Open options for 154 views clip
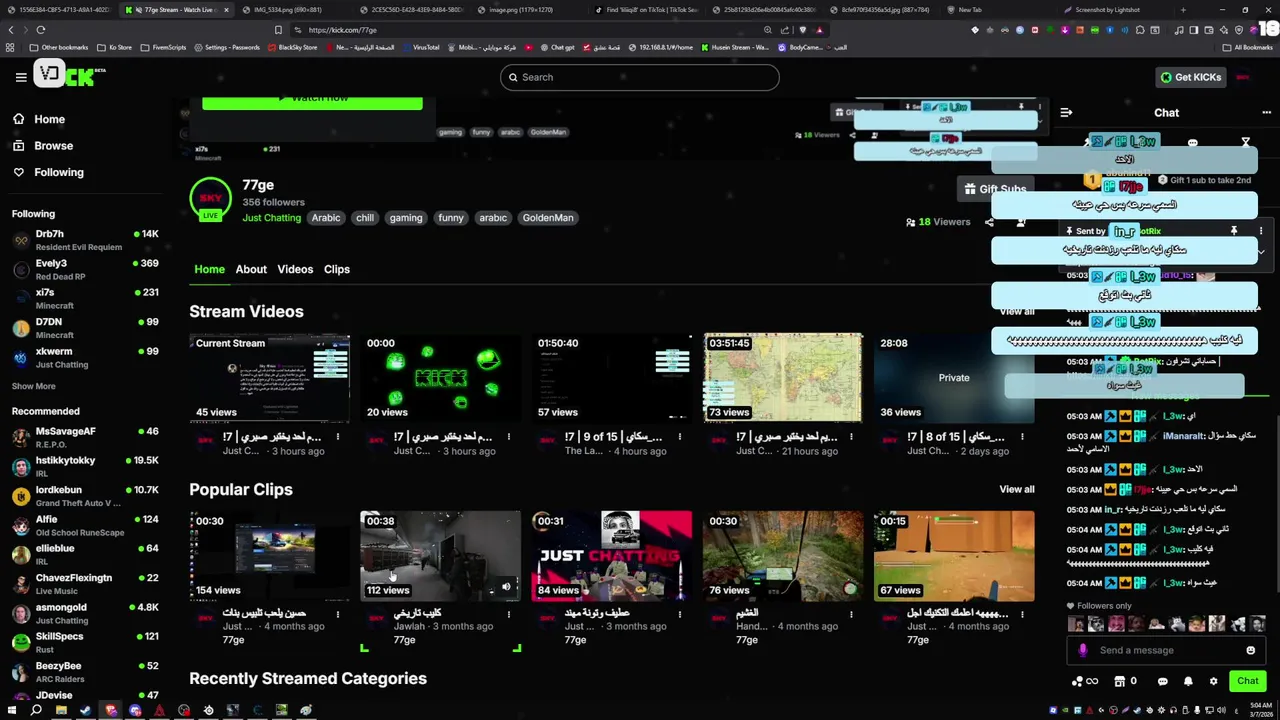The height and width of the screenshot is (720, 1280). click(x=338, y=613)
